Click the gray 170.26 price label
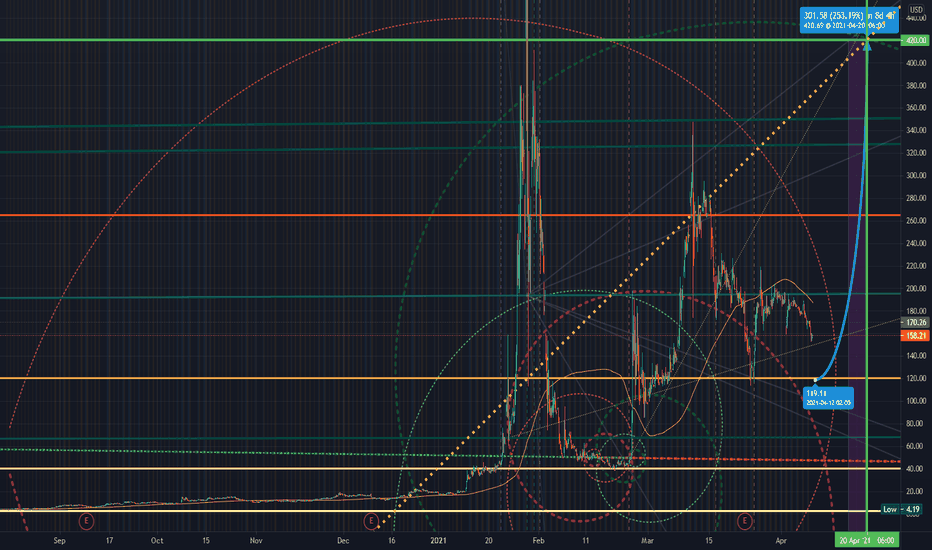The width and height of the screenshot is (932, 550). 914,322
